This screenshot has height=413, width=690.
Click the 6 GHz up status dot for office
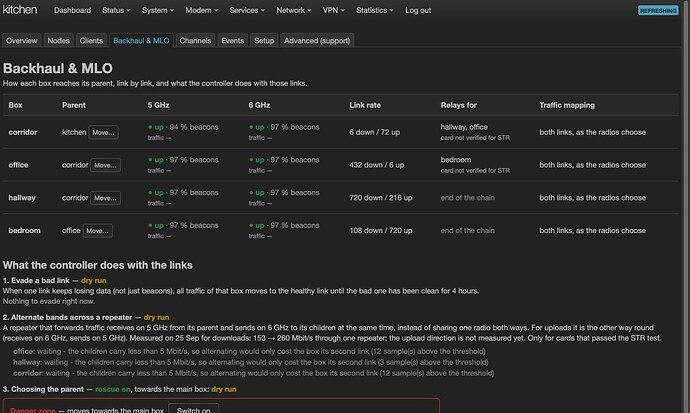pyautogui.click(x=251, y=160)
